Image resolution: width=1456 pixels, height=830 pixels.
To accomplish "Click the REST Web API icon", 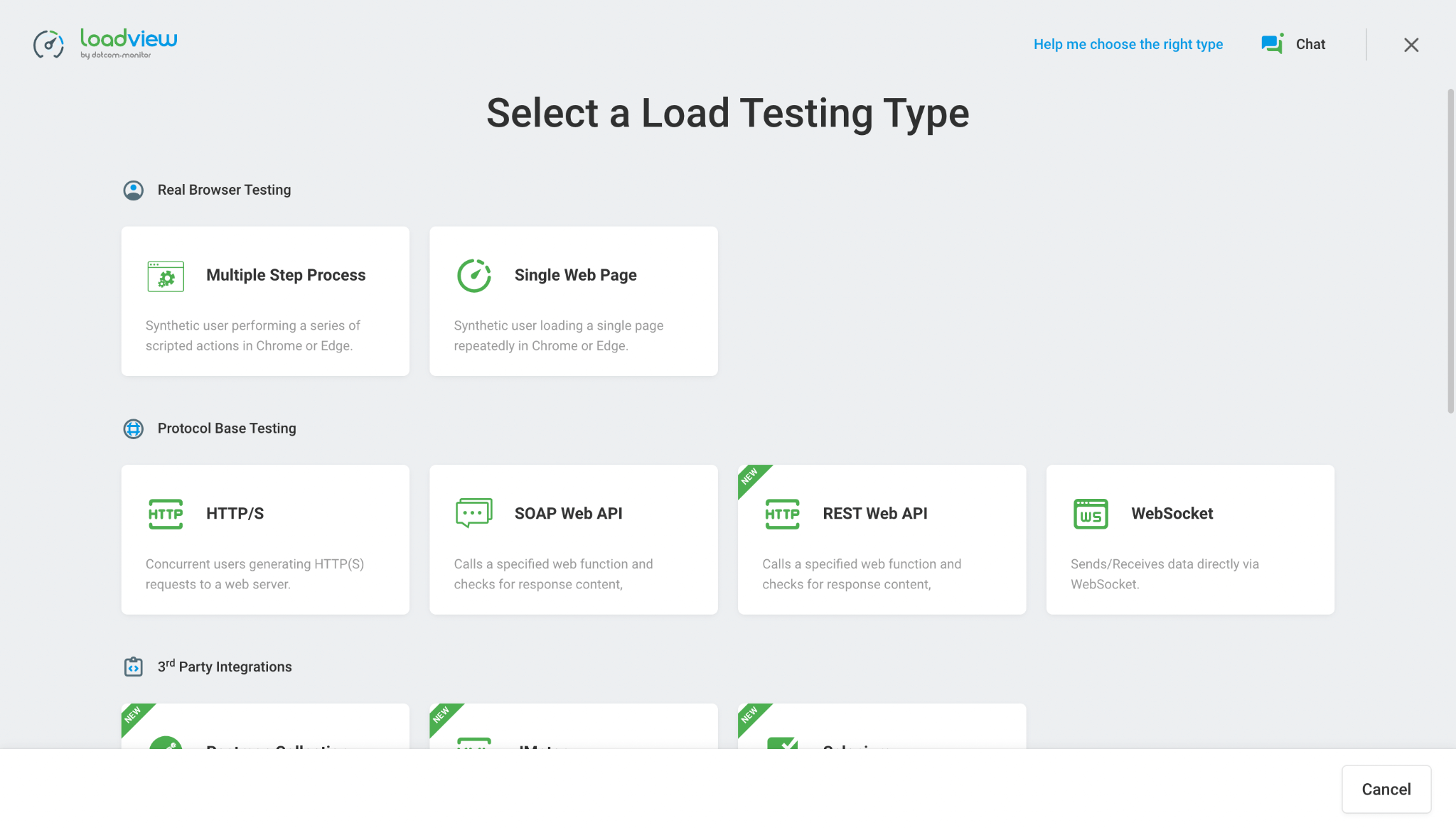I will (x=781, y=513).
